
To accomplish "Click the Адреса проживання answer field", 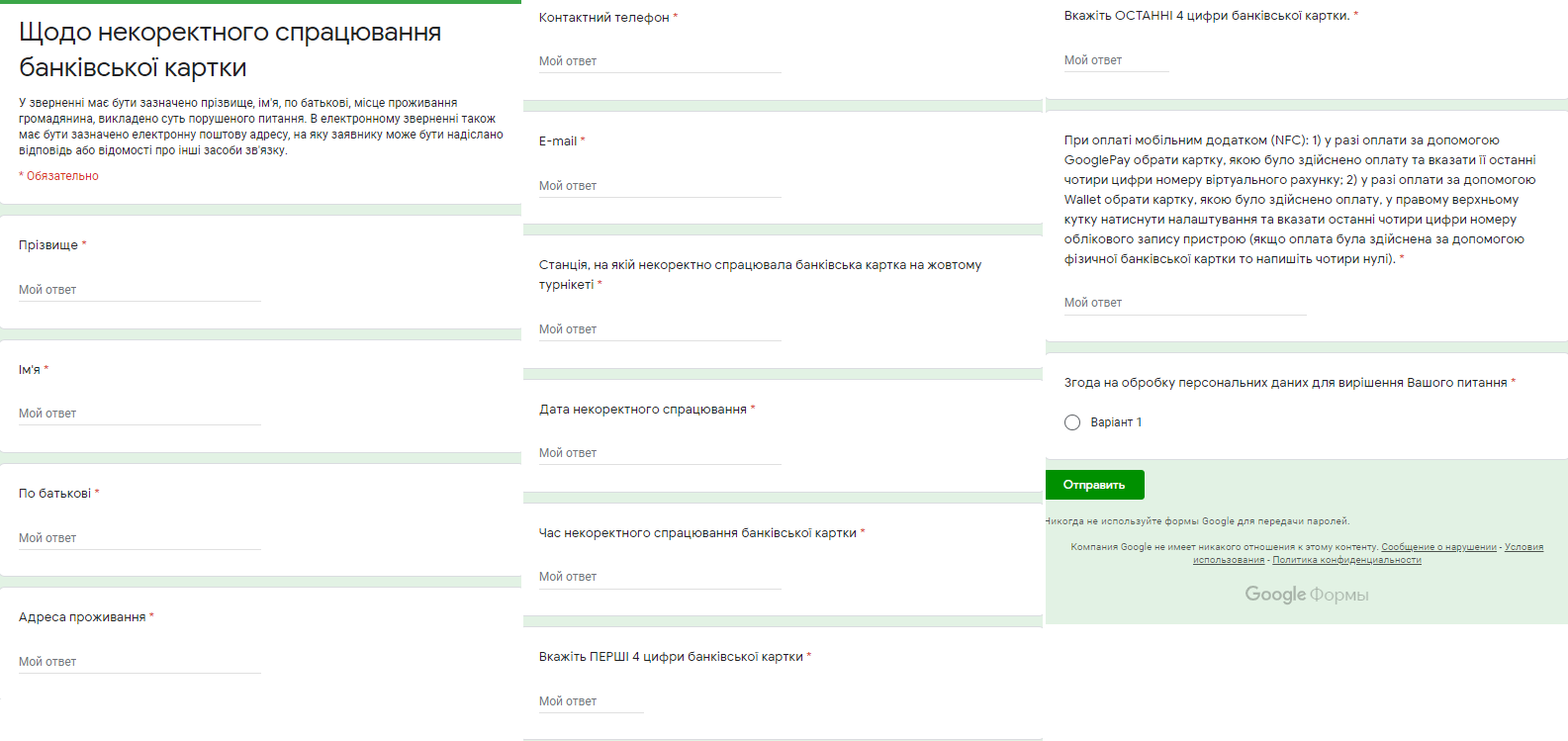I will pyautogui.click(x=138, y=662).
